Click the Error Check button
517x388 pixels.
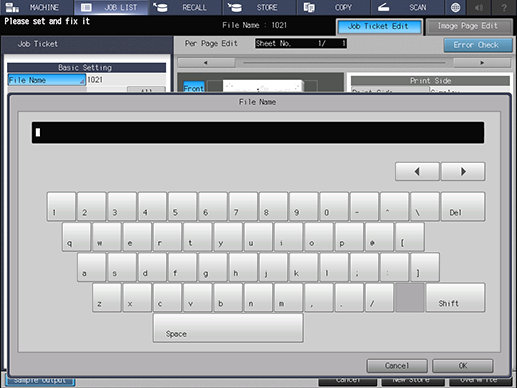coord(478,45)
